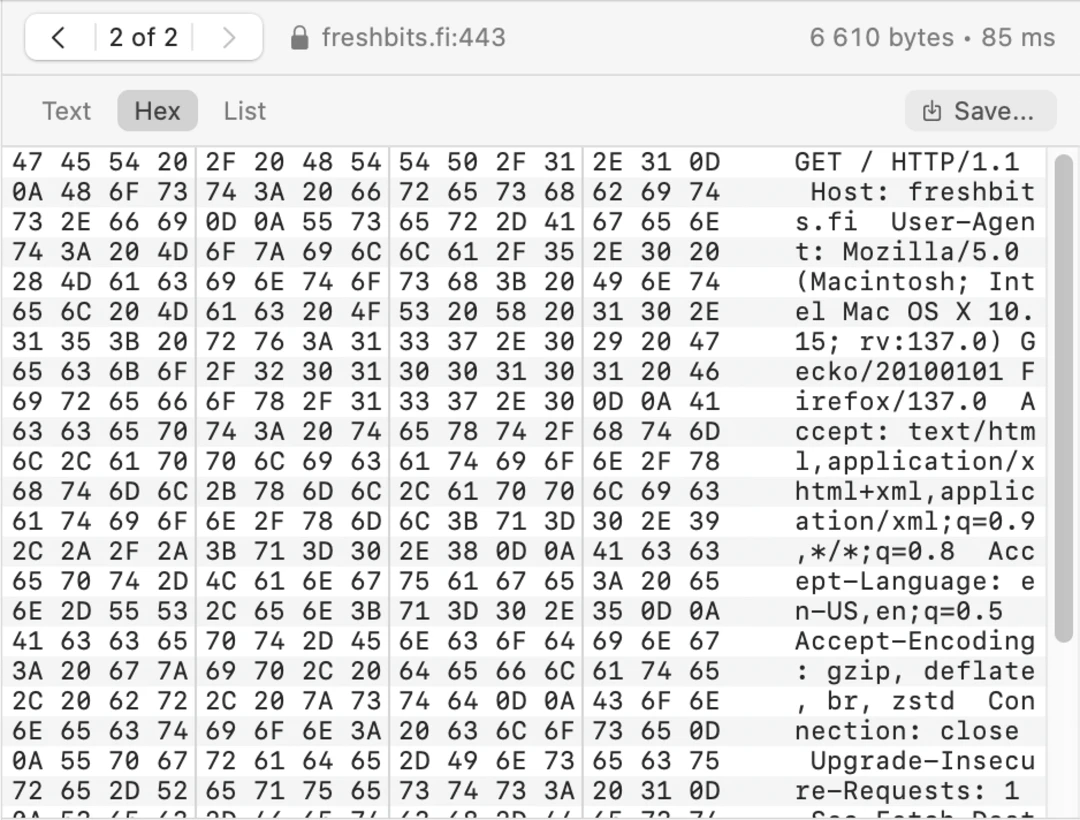Click the "Accept-Encoding" decoded text row
This screenshot has width=1080, height=820.
coord(914,641)
